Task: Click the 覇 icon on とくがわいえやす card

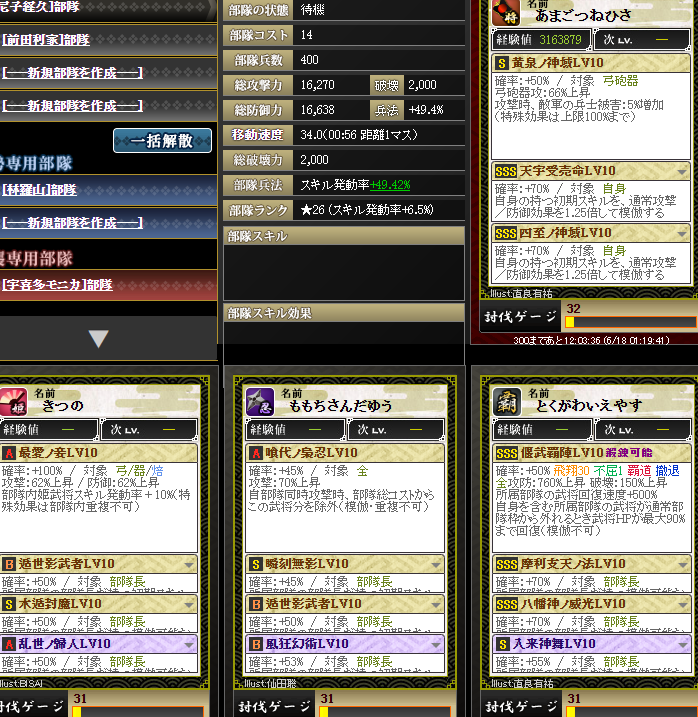Action: 507,401
